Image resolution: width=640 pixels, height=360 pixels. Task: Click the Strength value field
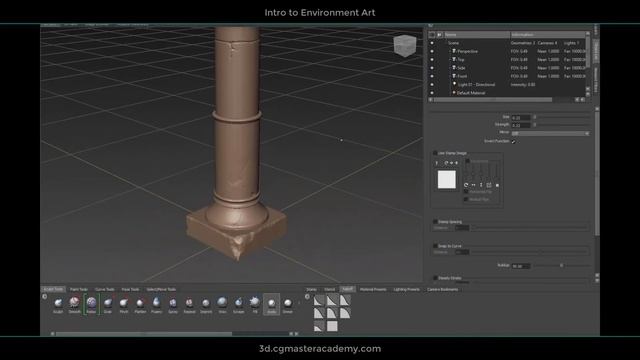(521, 125)
